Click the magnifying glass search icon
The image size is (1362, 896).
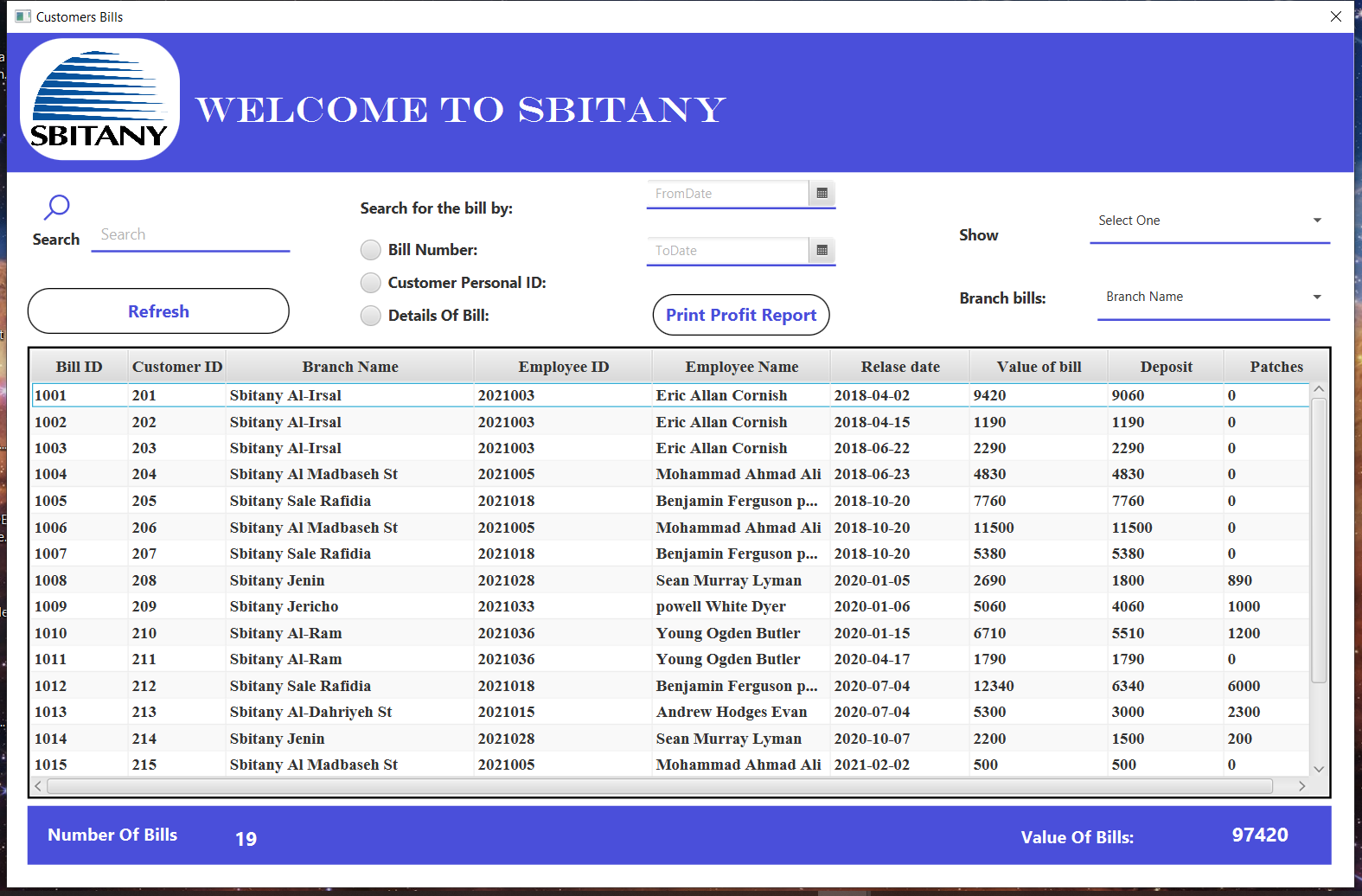(56, 208)
